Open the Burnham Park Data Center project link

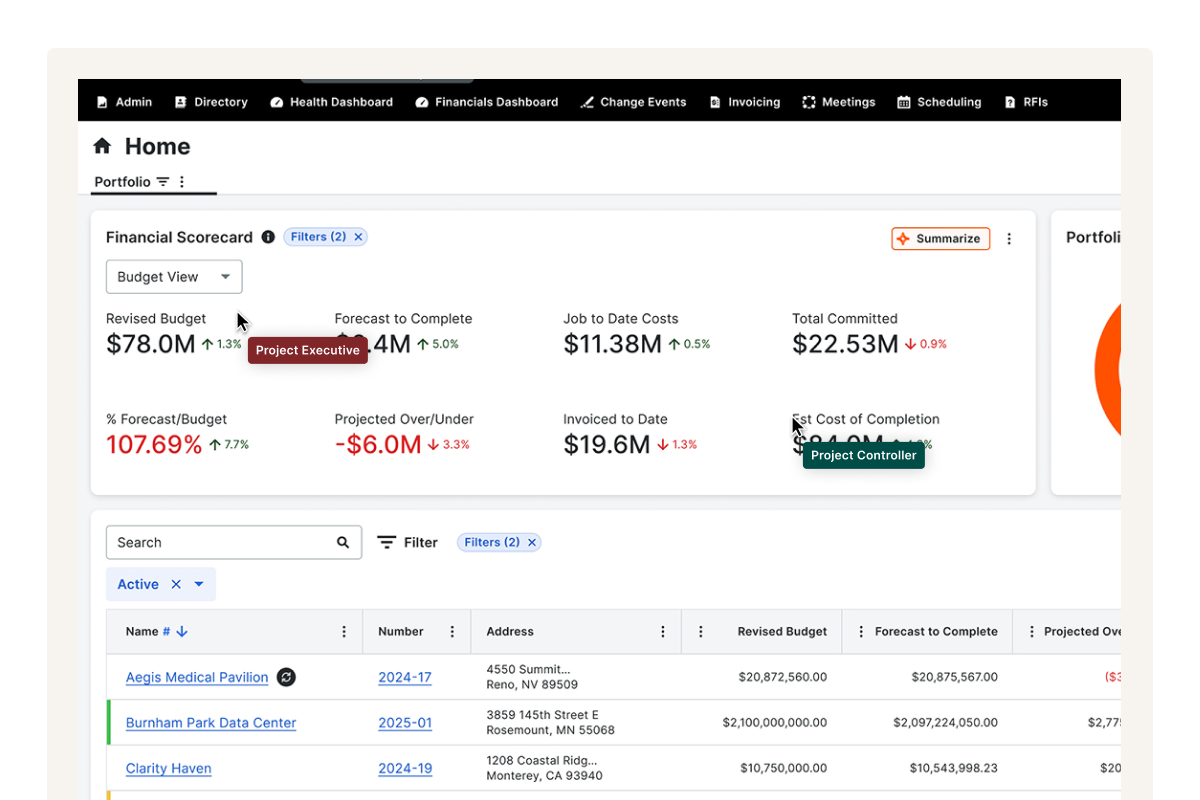(x=210, y=722)
